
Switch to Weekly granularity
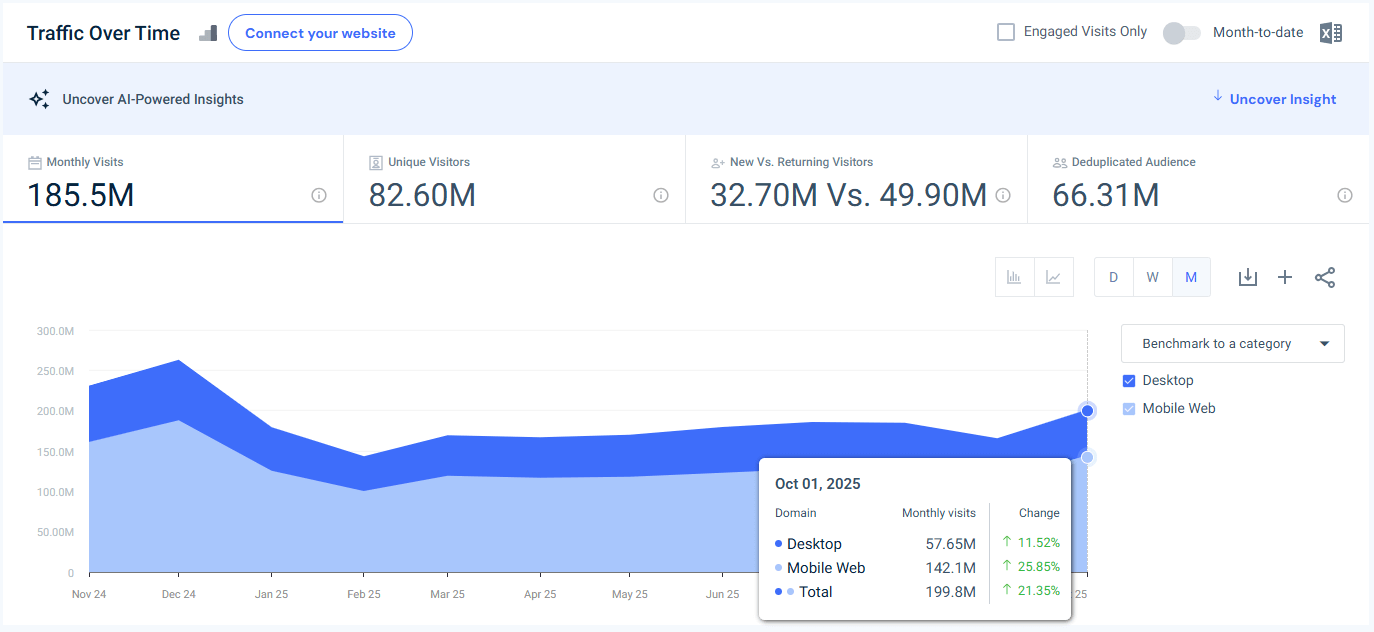click(1152, 277)
